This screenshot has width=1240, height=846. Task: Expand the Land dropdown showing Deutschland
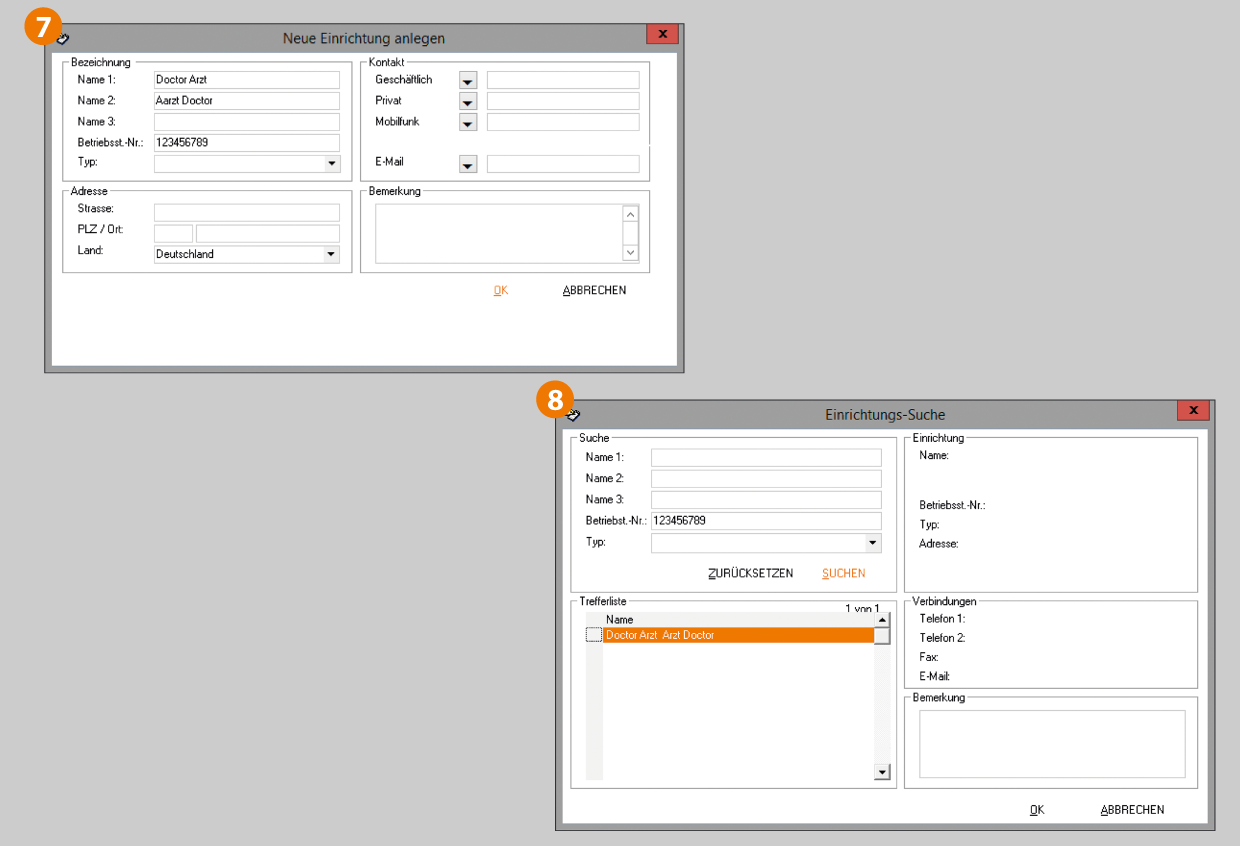click(331, 254)
